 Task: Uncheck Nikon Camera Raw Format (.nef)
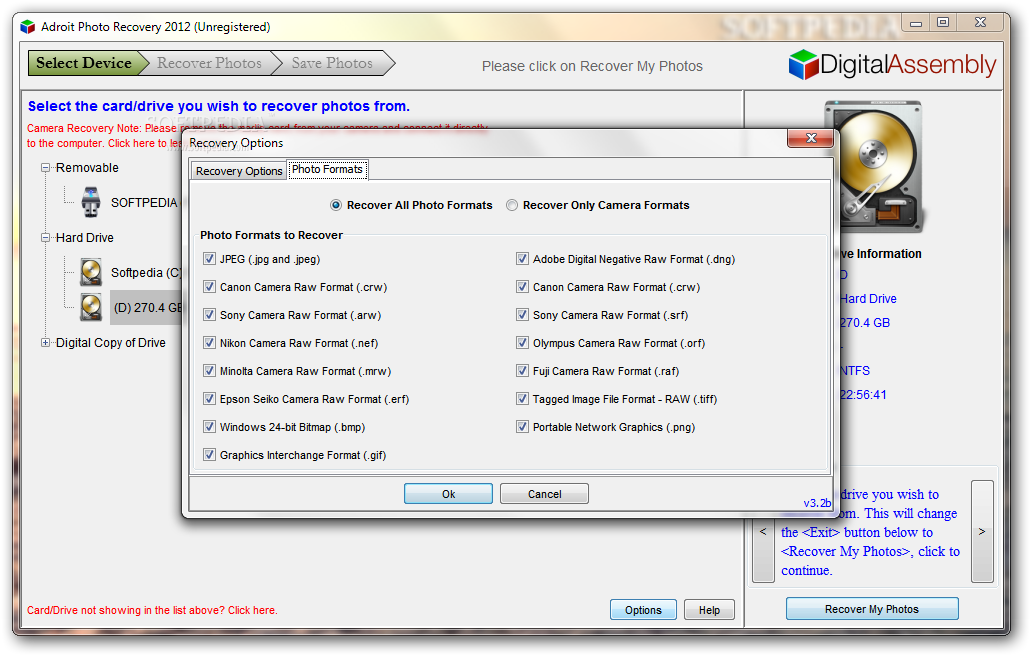[x=209, y=343]
